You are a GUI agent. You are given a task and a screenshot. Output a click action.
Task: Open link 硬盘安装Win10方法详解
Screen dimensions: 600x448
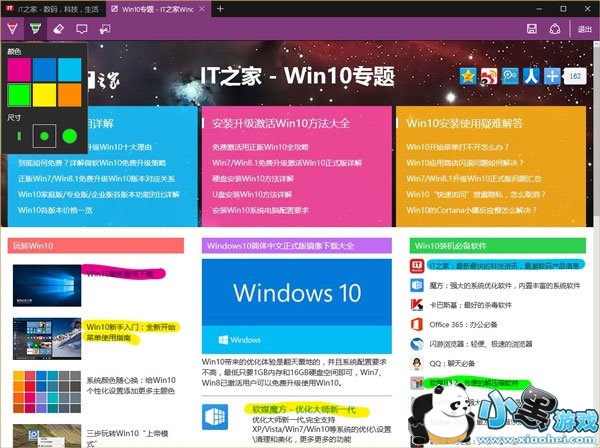tap(253, 179)
